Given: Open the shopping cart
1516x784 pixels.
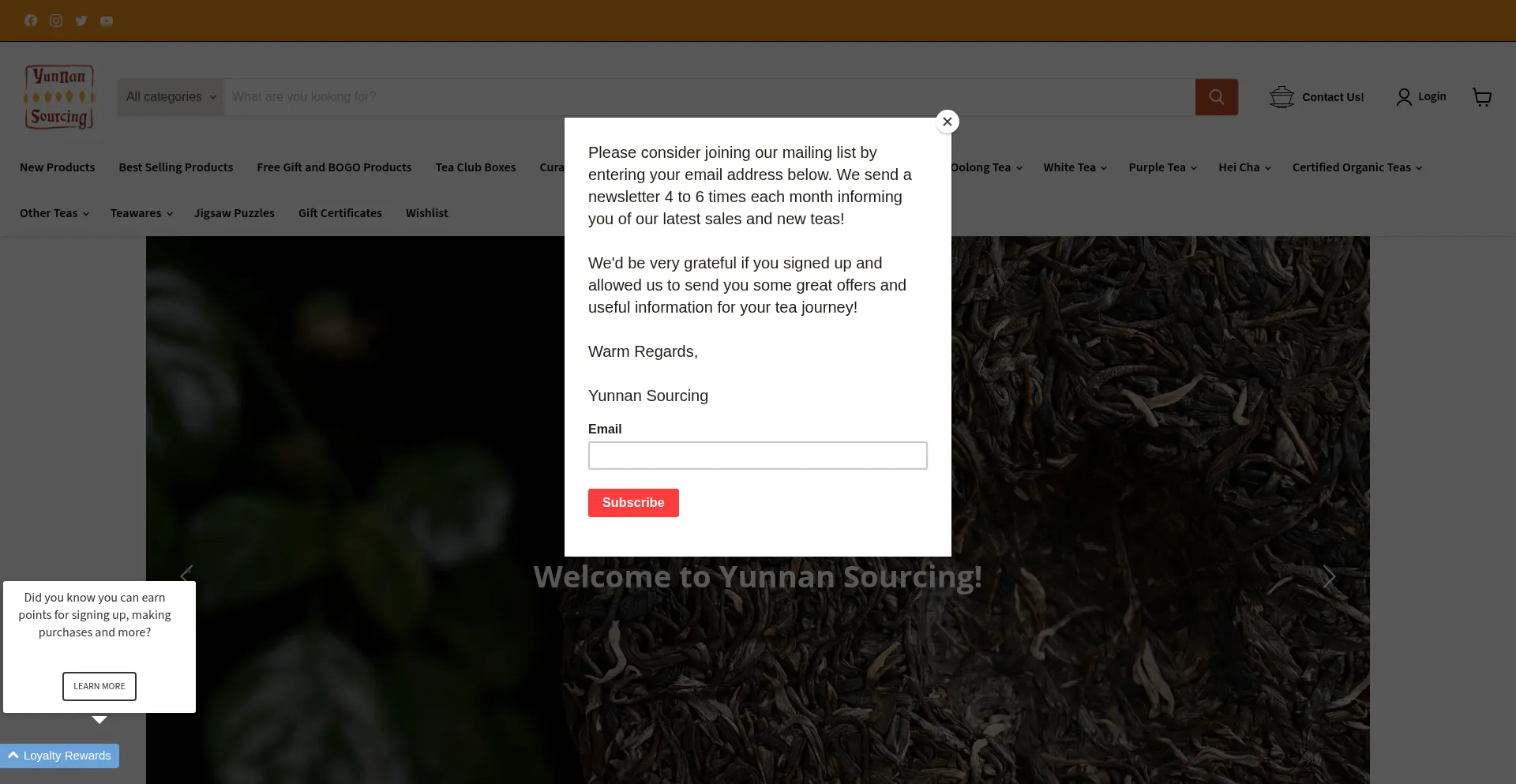Looking at the screenshot, I should [x=1482, y=97].
